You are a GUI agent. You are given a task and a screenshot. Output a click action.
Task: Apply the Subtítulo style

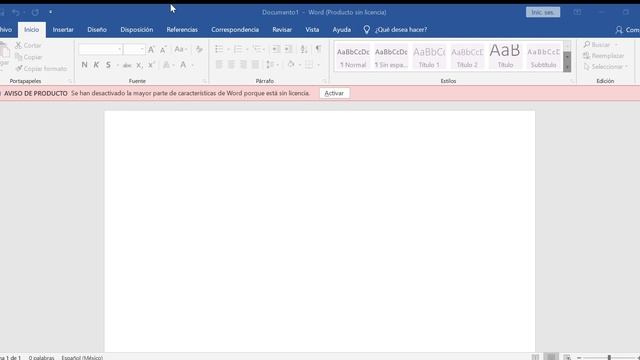[543, 56]
